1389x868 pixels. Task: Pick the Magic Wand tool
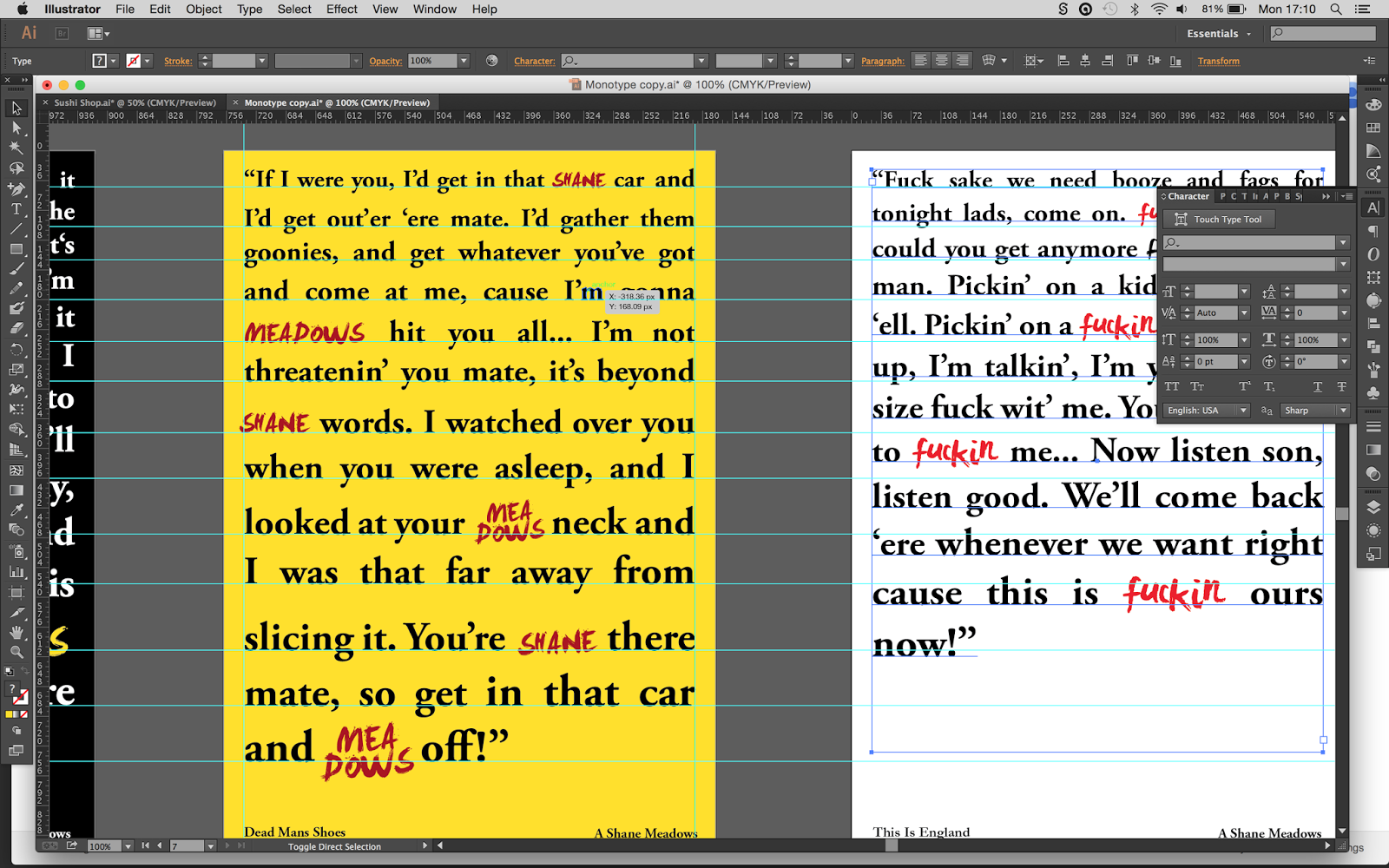(16, 148)
